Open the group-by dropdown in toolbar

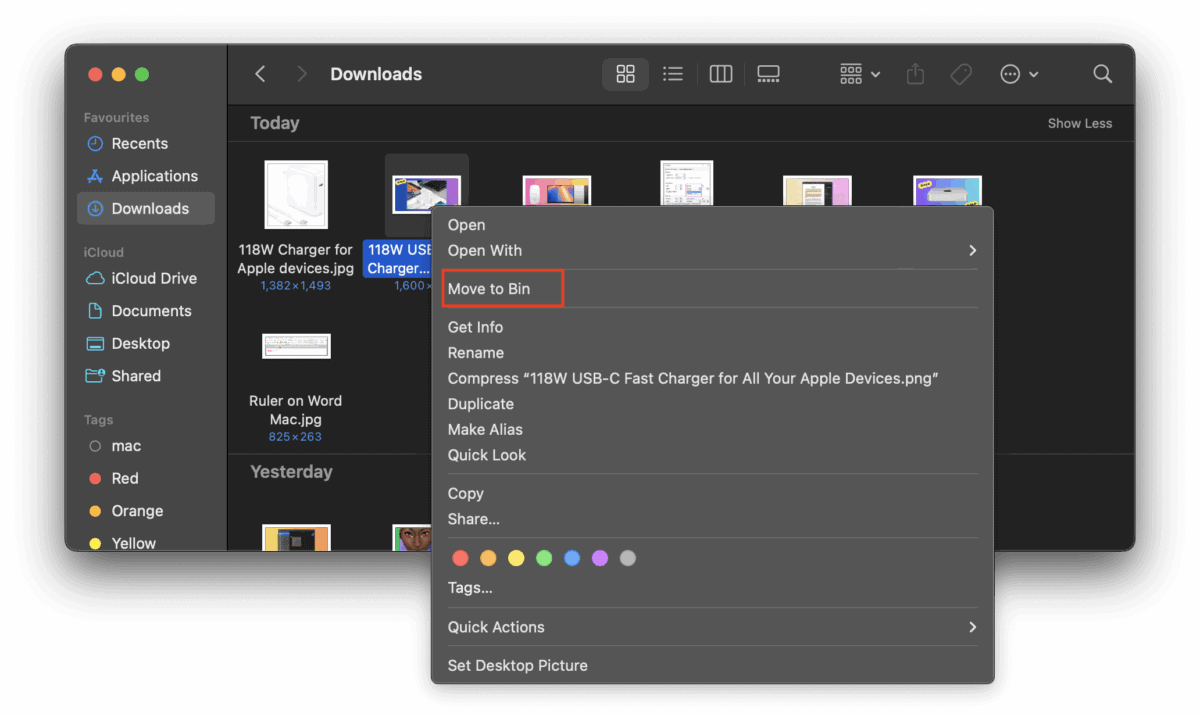pos(860,74)
